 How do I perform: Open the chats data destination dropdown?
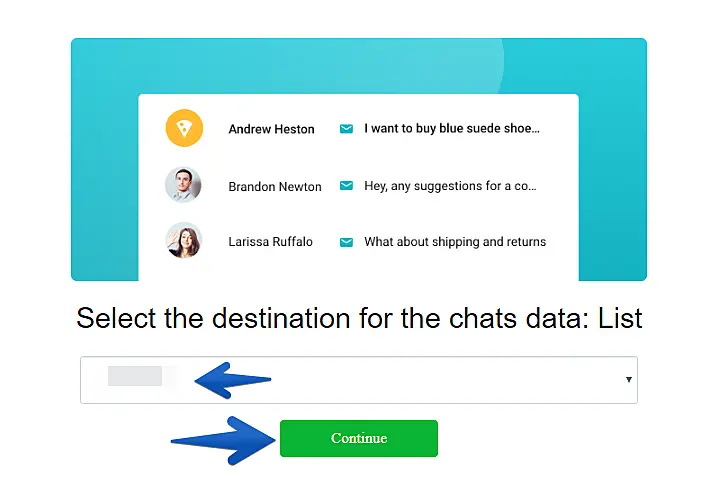pos(400,380)
